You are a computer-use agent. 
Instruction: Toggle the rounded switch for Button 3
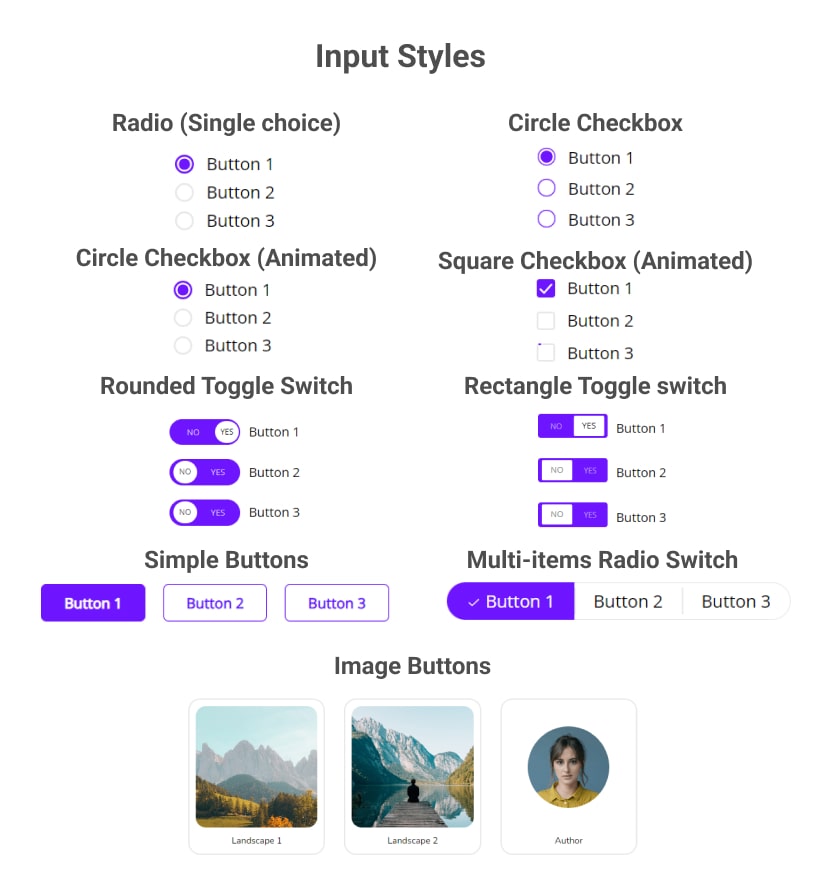204,513
